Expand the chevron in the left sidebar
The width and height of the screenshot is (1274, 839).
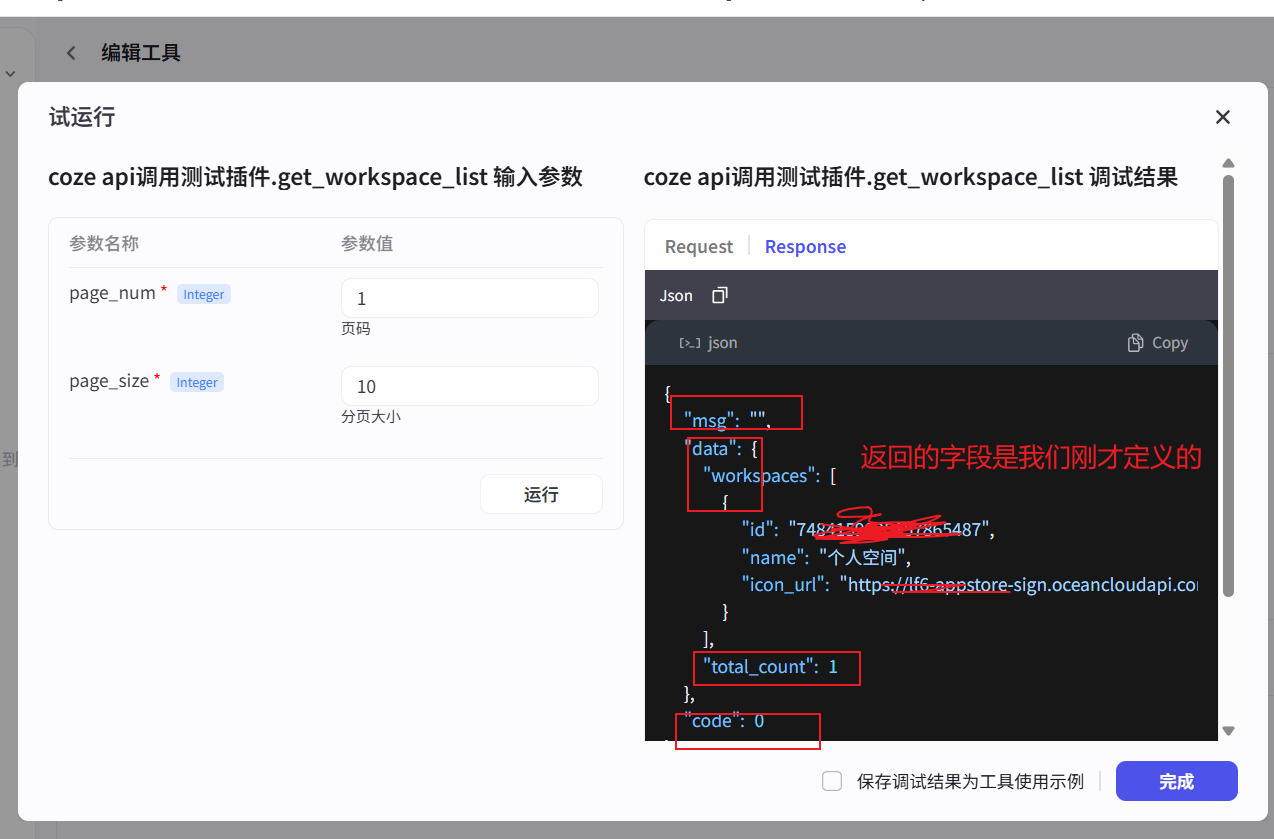click(10, 73)
